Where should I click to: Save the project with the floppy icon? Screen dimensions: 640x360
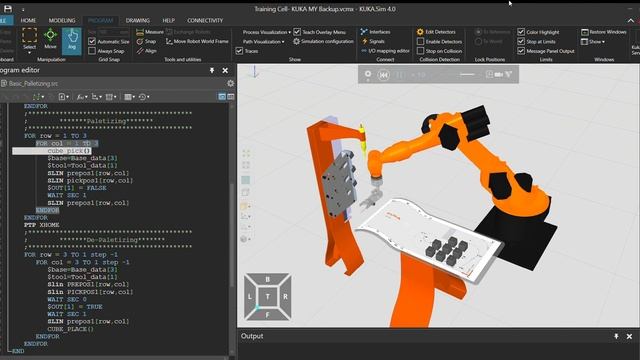click(x=8, y=9)
